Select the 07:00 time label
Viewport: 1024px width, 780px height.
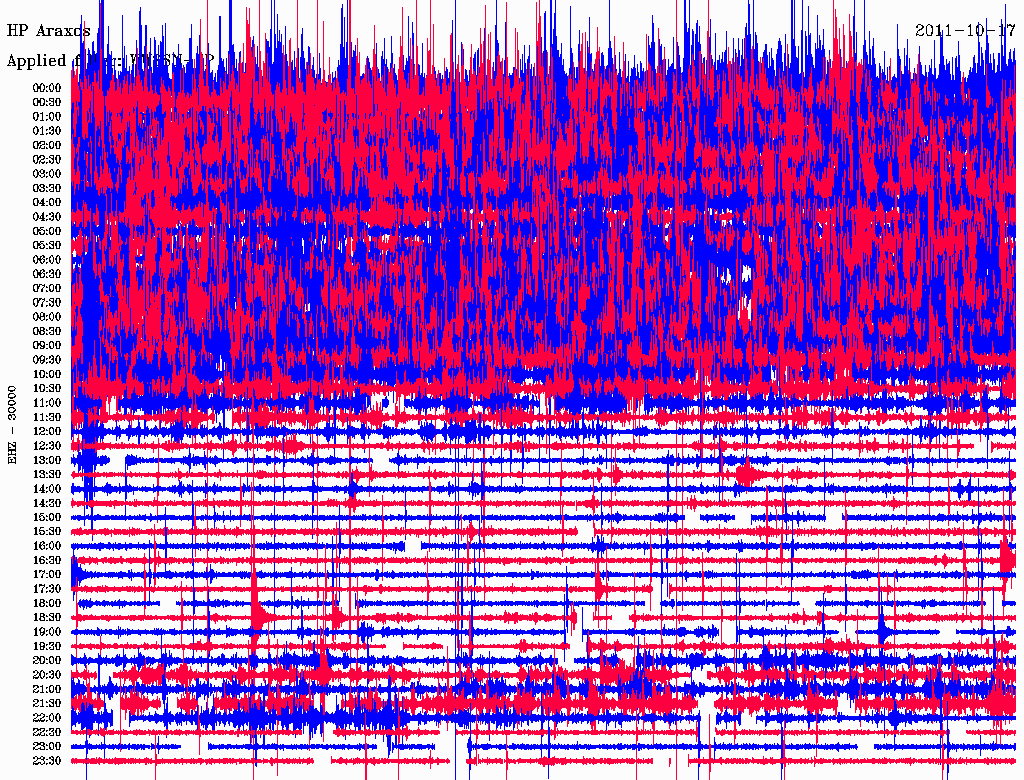(47, 288)
